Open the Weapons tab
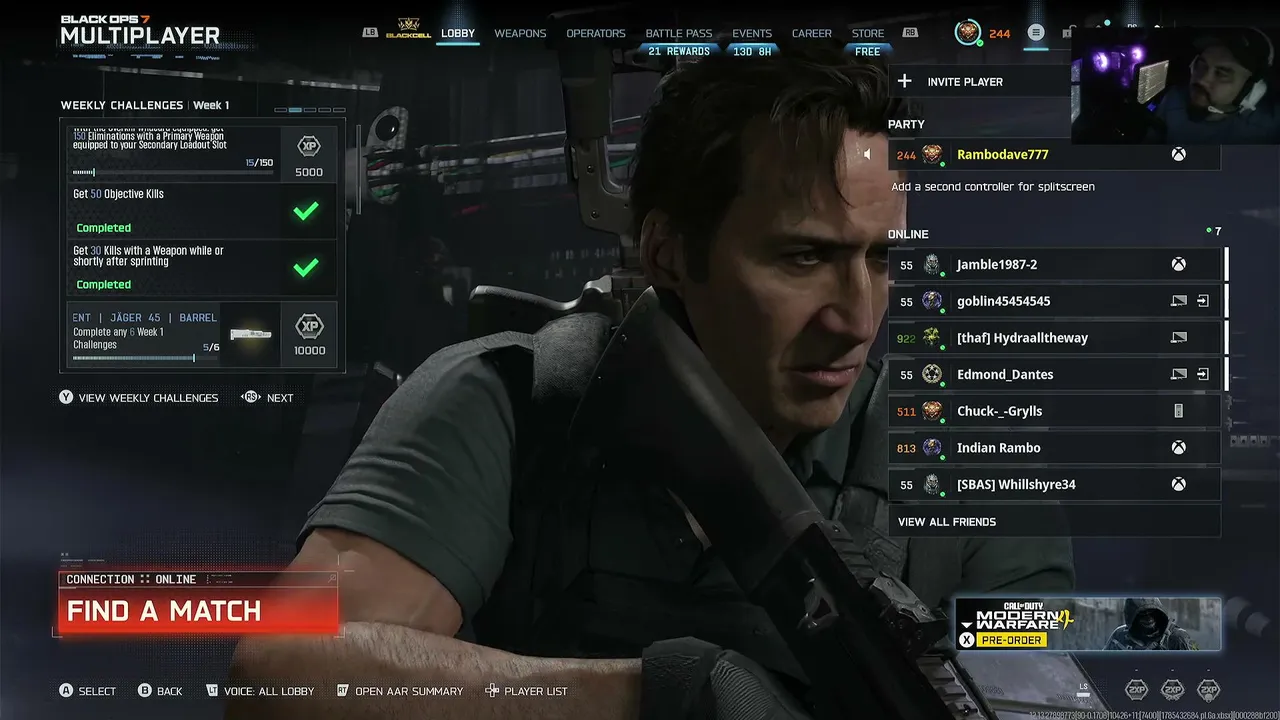 (520, 33)
